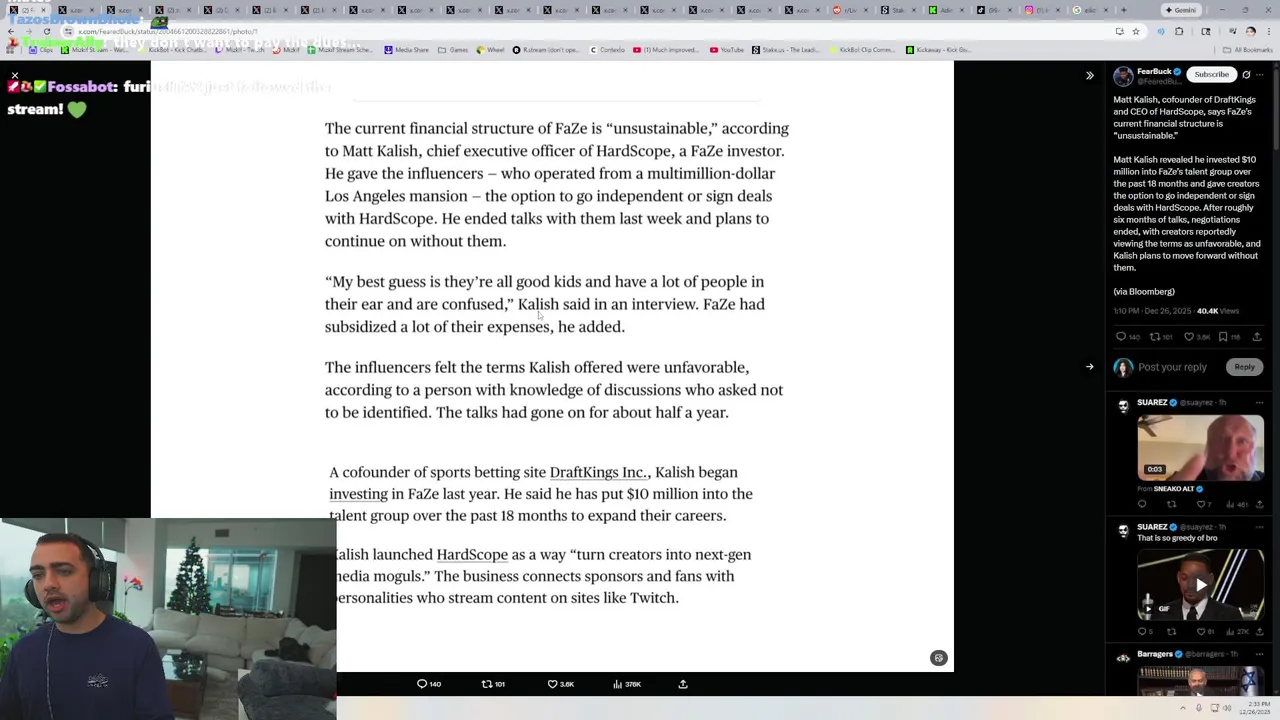Click the share icon under the photo
Screen dimensions: 1280x720
[x=683, y=684]
